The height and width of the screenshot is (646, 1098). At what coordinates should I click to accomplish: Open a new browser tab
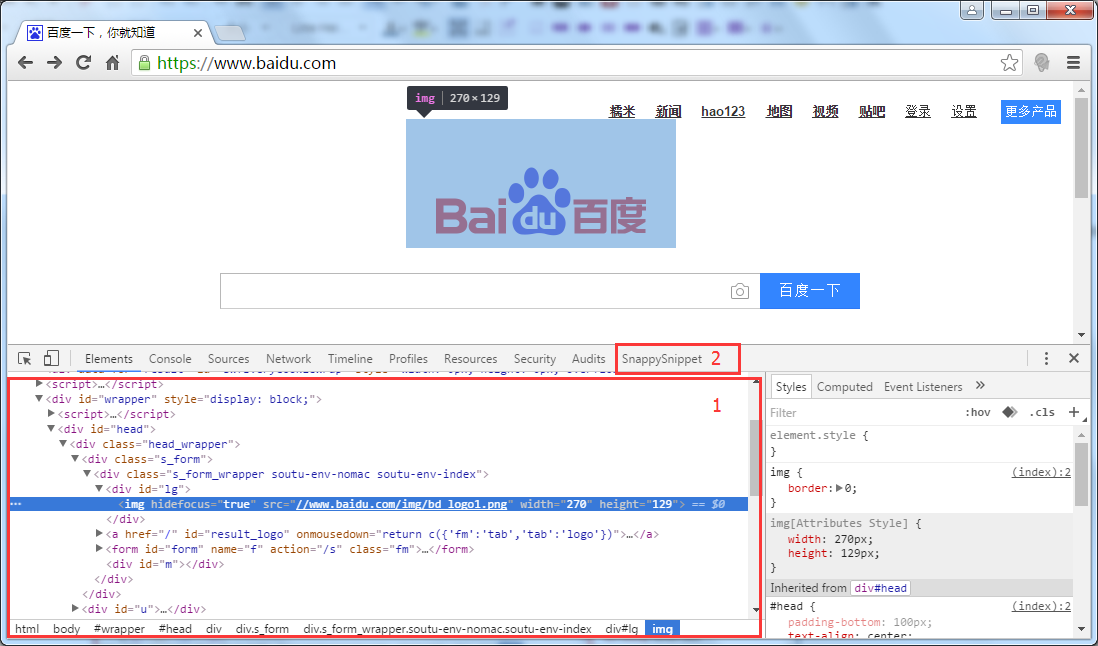(x=230, y=33)
